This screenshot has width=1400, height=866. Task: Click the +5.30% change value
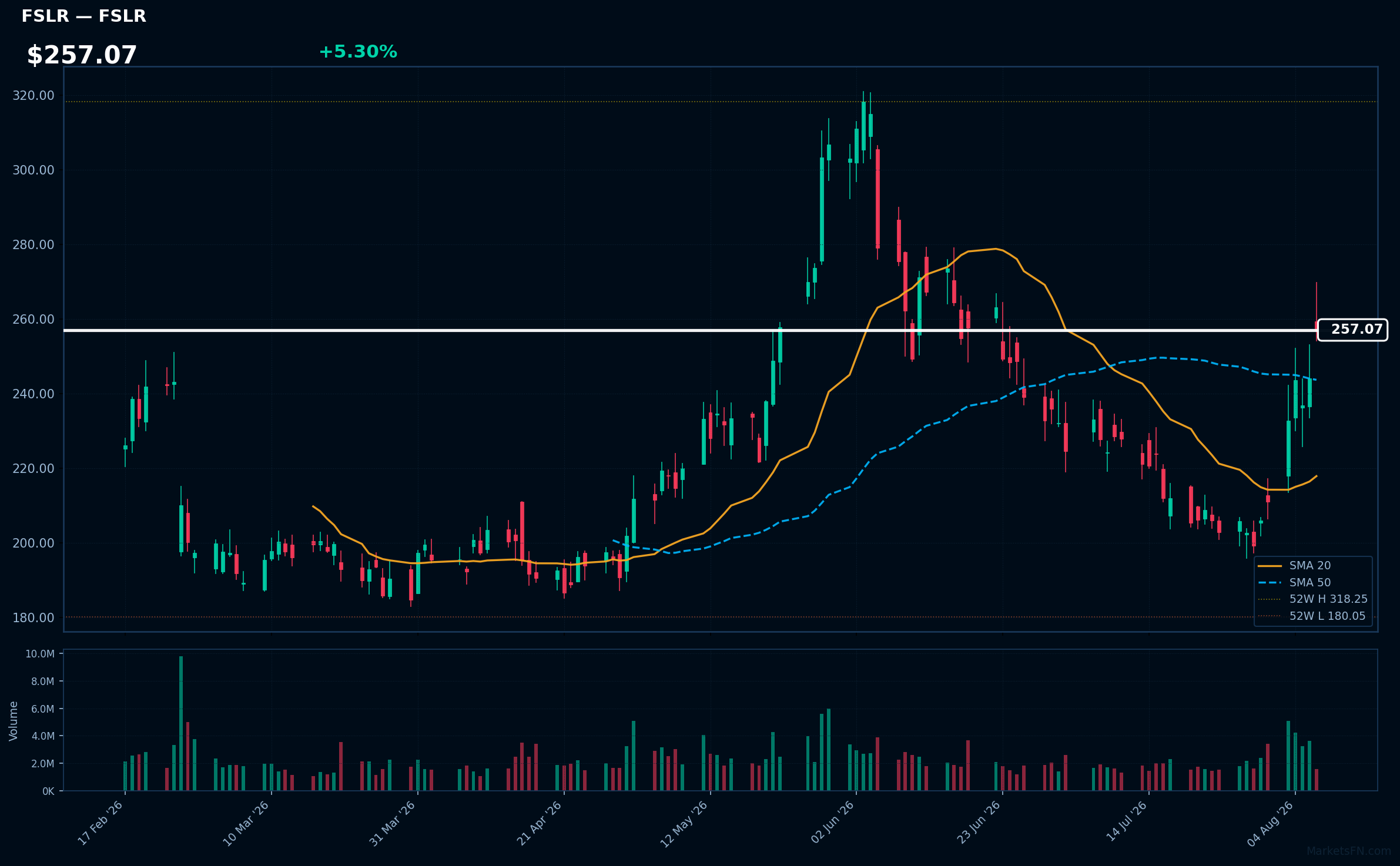pos(358,52)
